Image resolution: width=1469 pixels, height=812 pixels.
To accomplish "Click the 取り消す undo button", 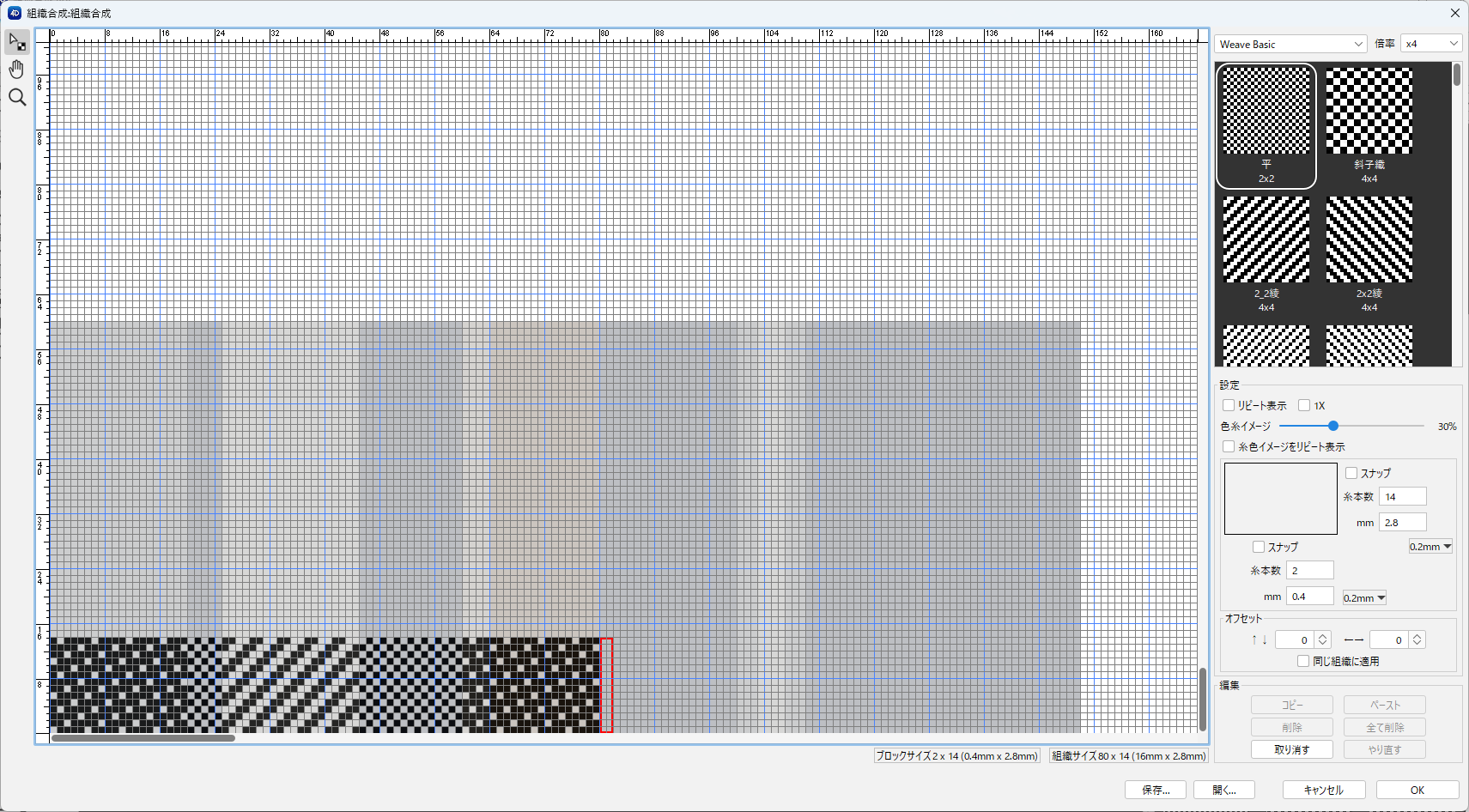I will coord(1291,749).
